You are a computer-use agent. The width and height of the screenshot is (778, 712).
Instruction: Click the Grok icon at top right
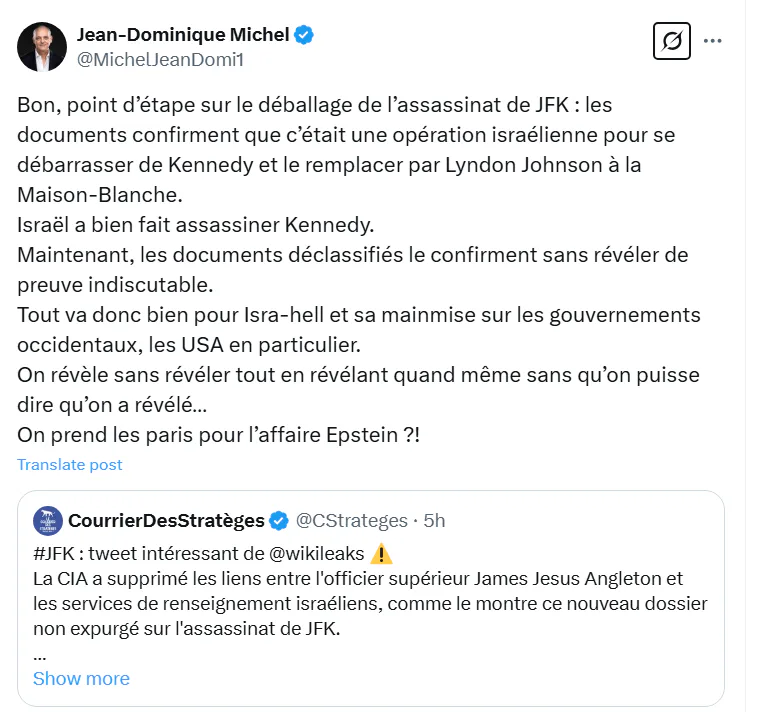coord(671,41)
